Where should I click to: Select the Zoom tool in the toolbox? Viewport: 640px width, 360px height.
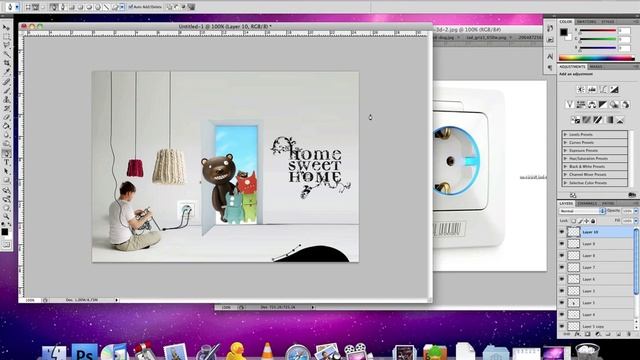pyautogui.click(x=6, y=216)
